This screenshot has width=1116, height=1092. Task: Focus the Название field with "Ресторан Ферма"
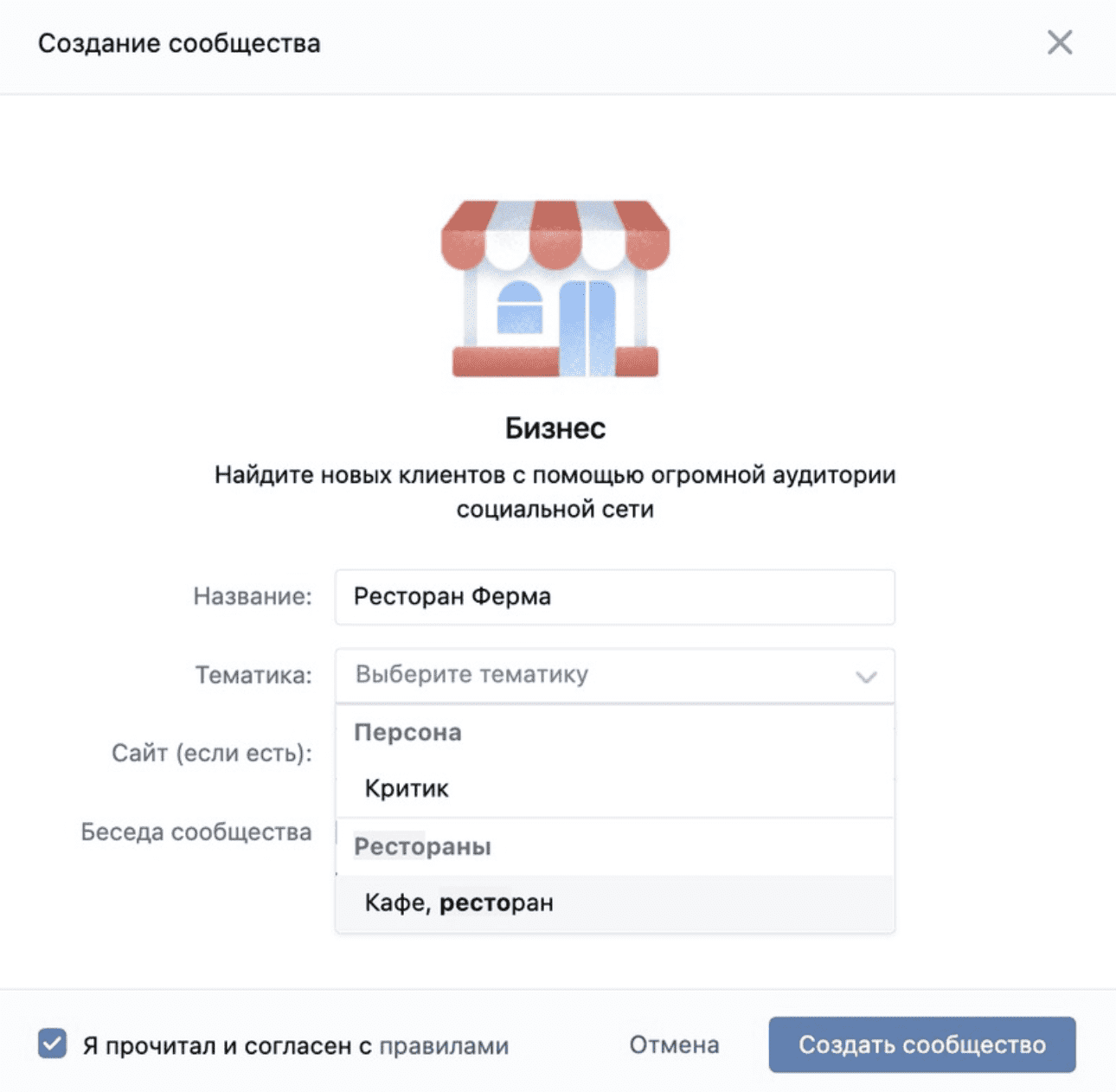pyautogui.click(x=614, y=597)
